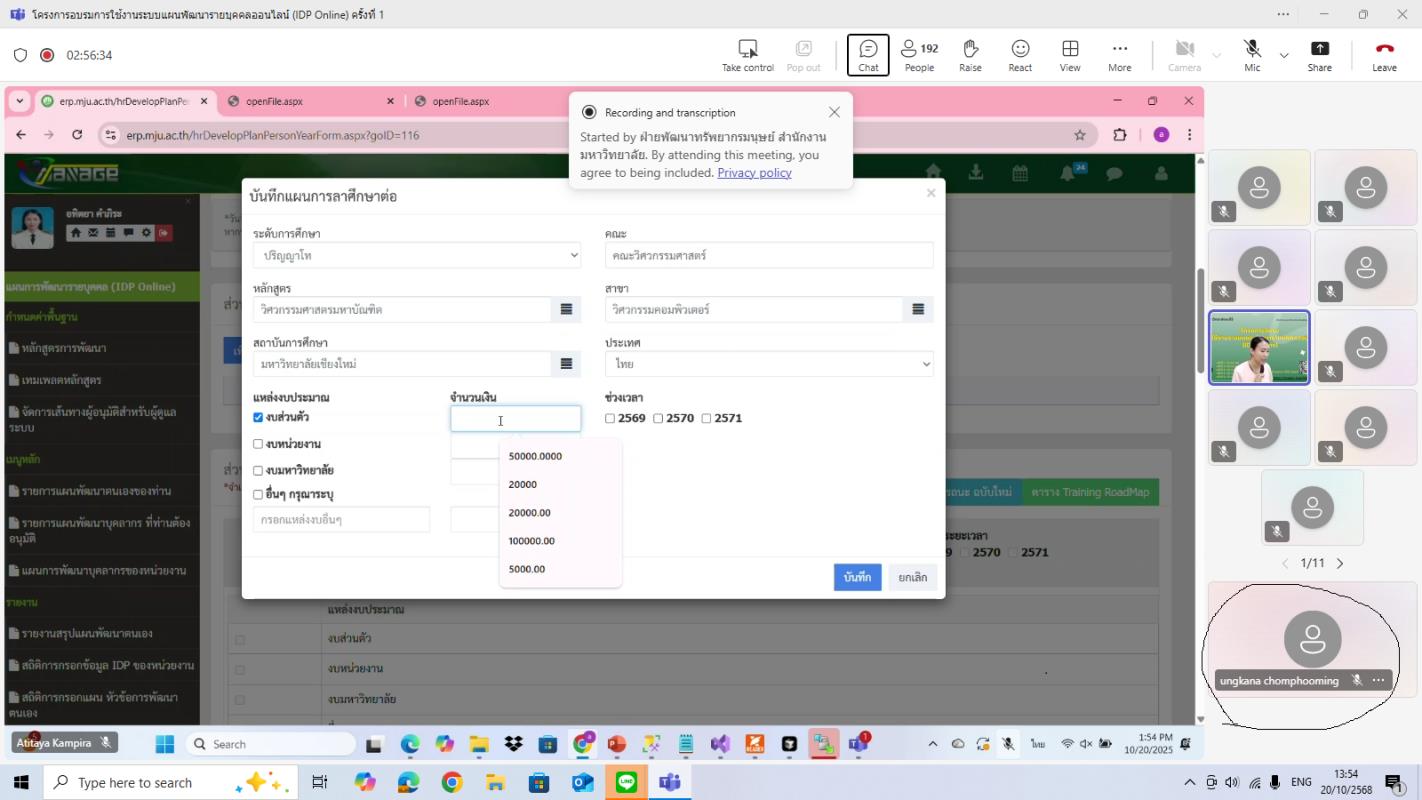Viewport: 1422px width, 800px height.
Task: Expand the ระดับการศึกษา dropdown
Action: pyautogui.click(x=416, y=256)
